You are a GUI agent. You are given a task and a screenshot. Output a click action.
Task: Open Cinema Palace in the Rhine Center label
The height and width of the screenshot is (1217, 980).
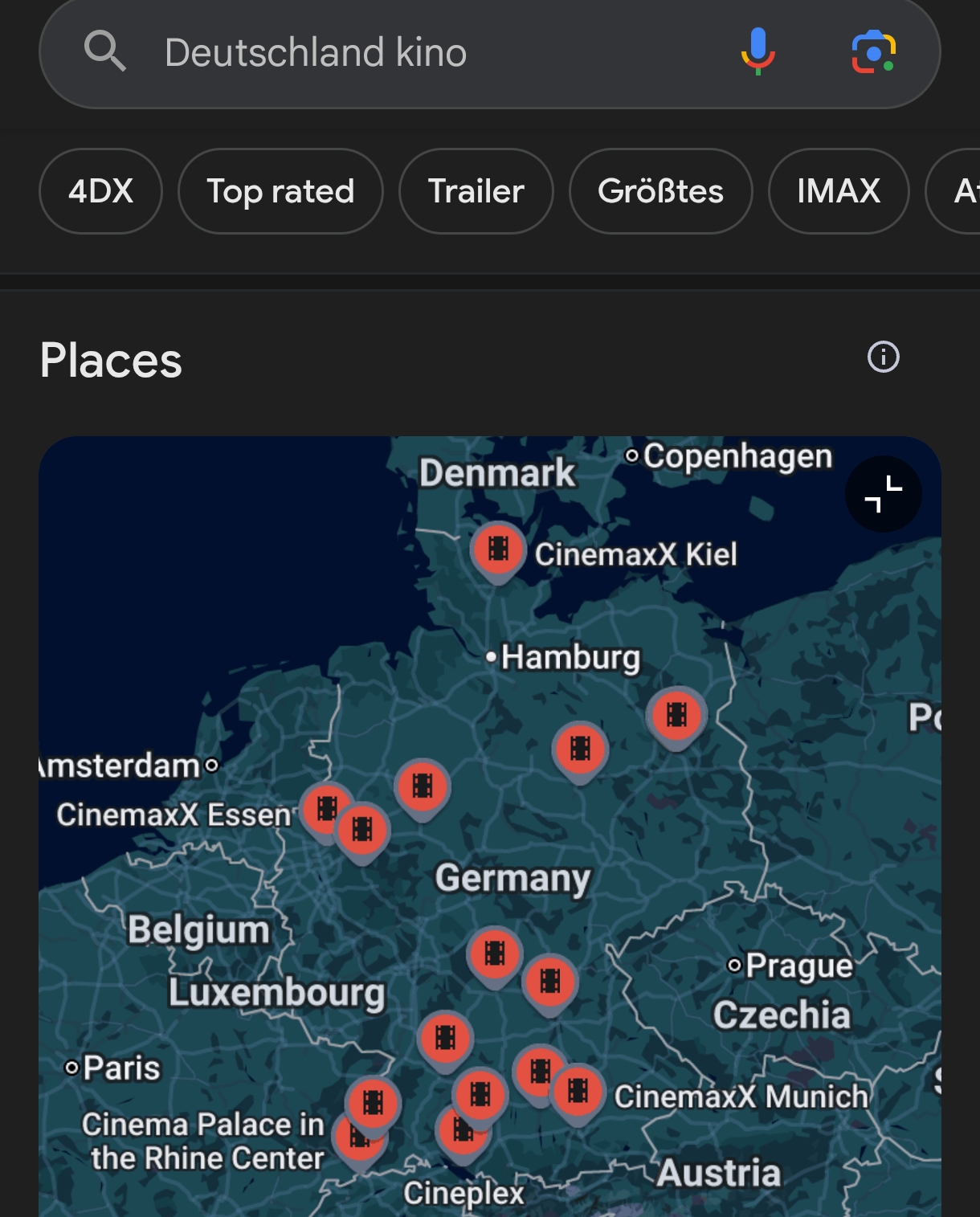[204, 1141]
